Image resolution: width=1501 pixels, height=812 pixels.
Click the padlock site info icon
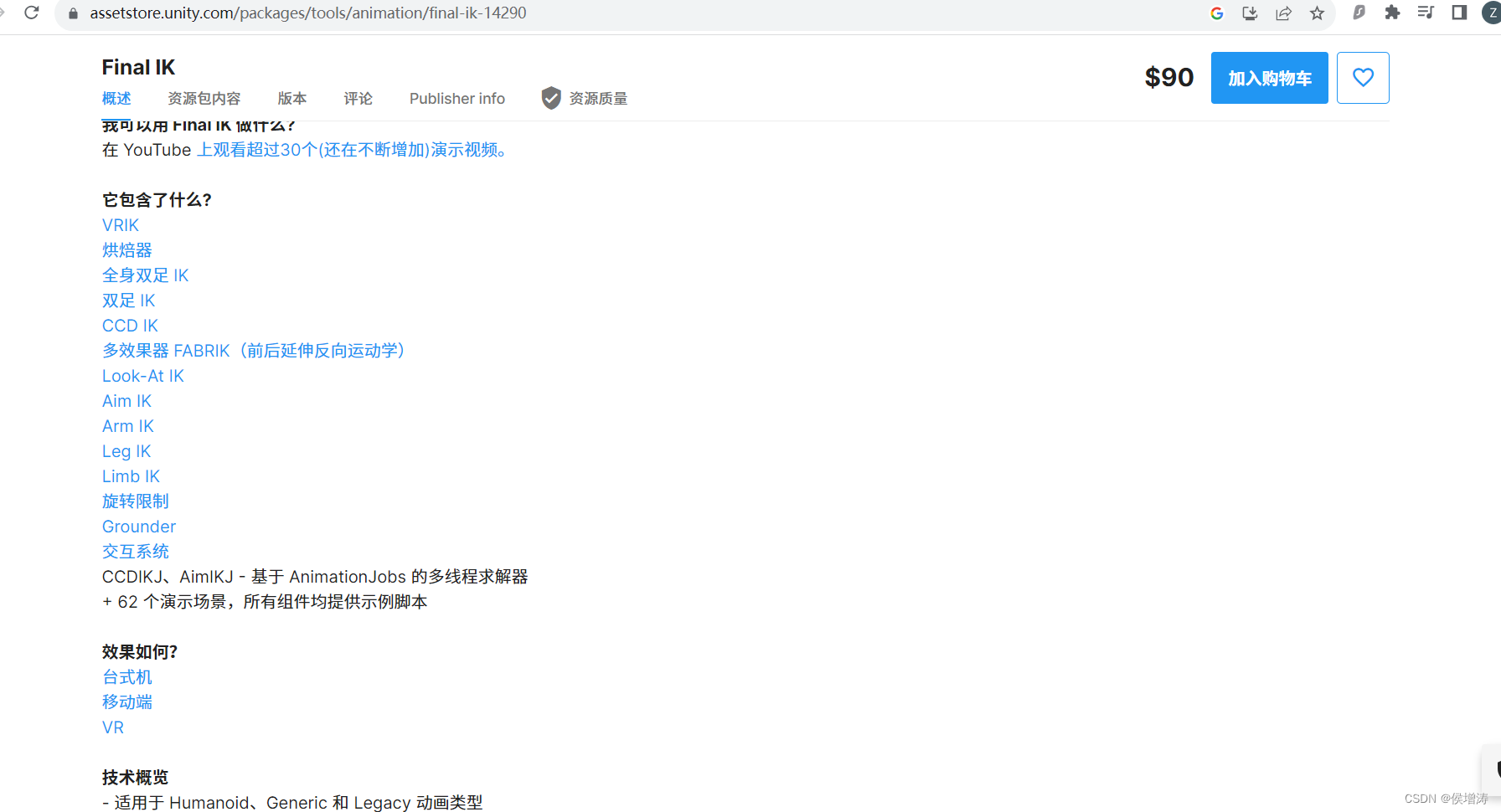73,13
